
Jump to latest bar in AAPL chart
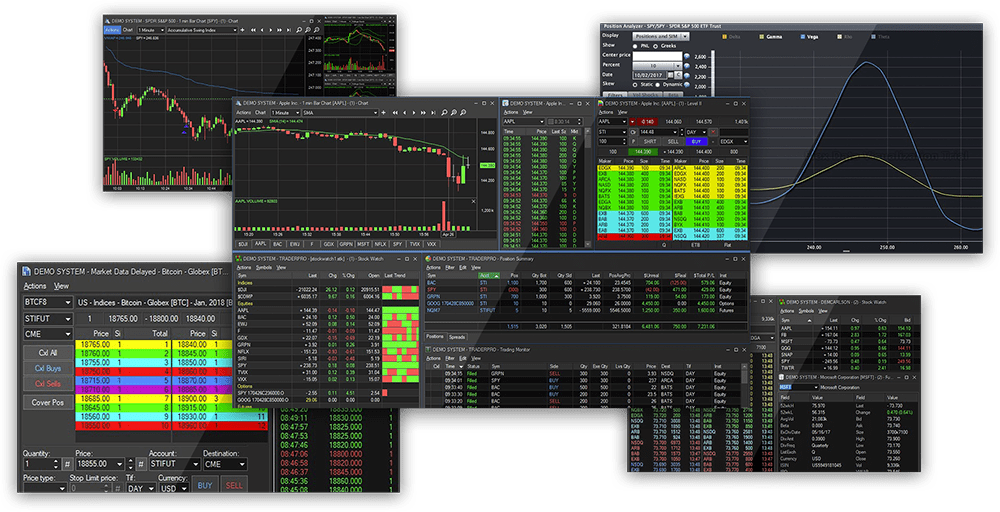[x=433, y=112]
